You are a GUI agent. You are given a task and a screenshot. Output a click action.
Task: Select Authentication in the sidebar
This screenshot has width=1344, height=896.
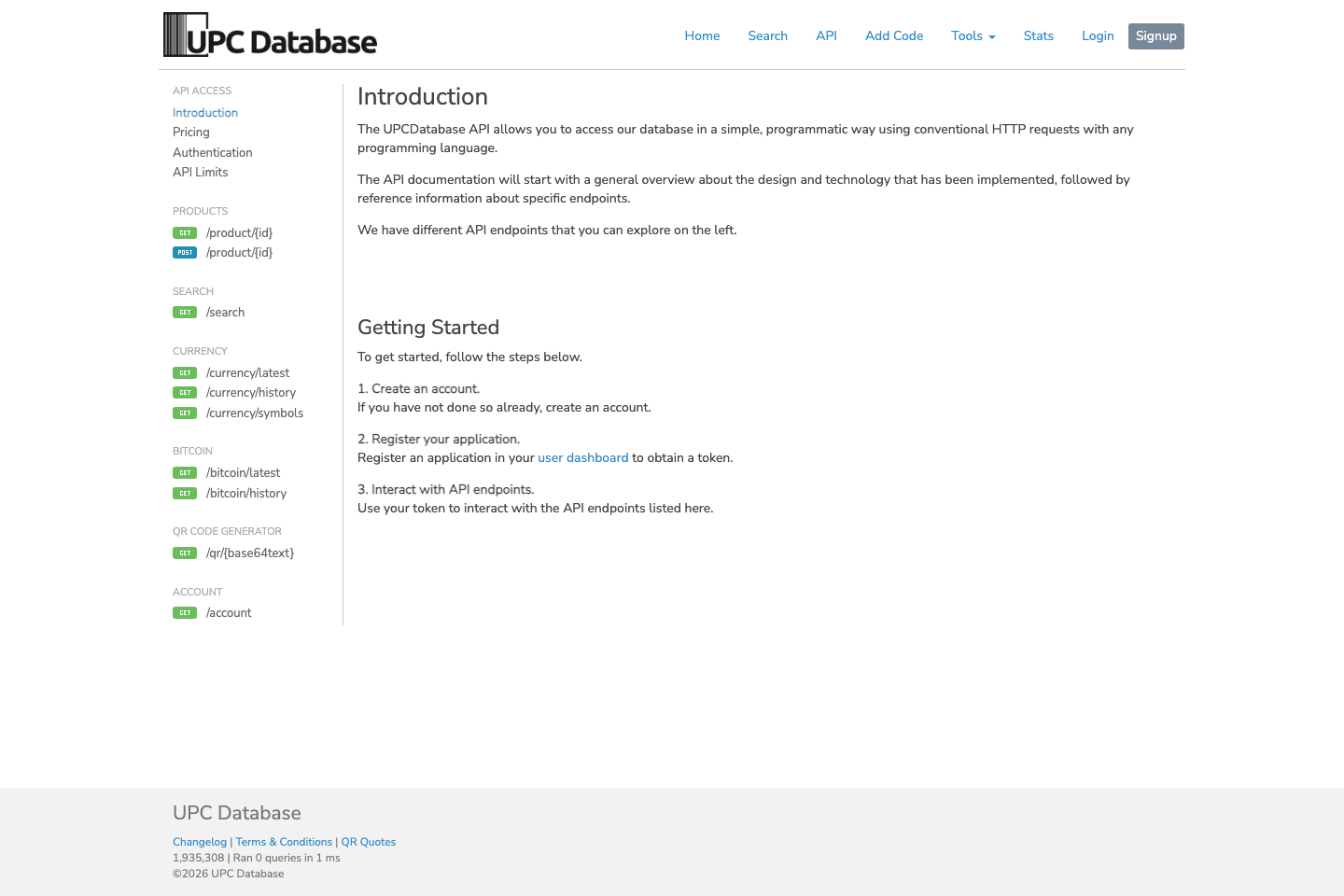point(212,152)
